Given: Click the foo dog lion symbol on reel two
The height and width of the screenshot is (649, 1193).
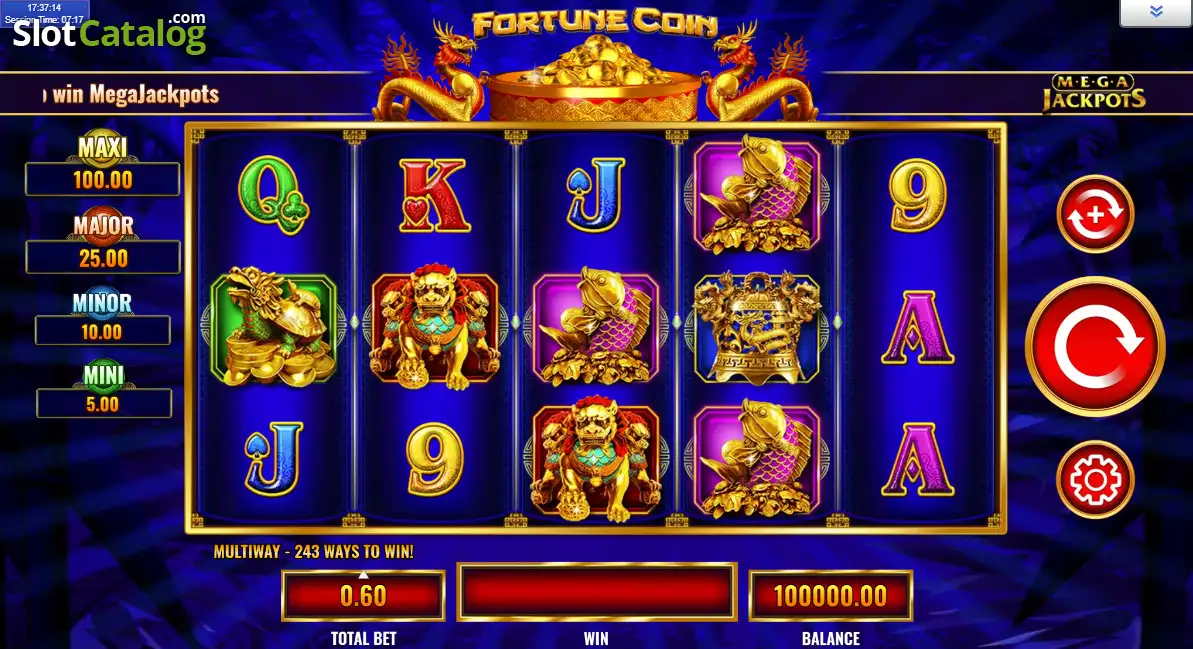Looking at the screenshot, I should (434, 326).
